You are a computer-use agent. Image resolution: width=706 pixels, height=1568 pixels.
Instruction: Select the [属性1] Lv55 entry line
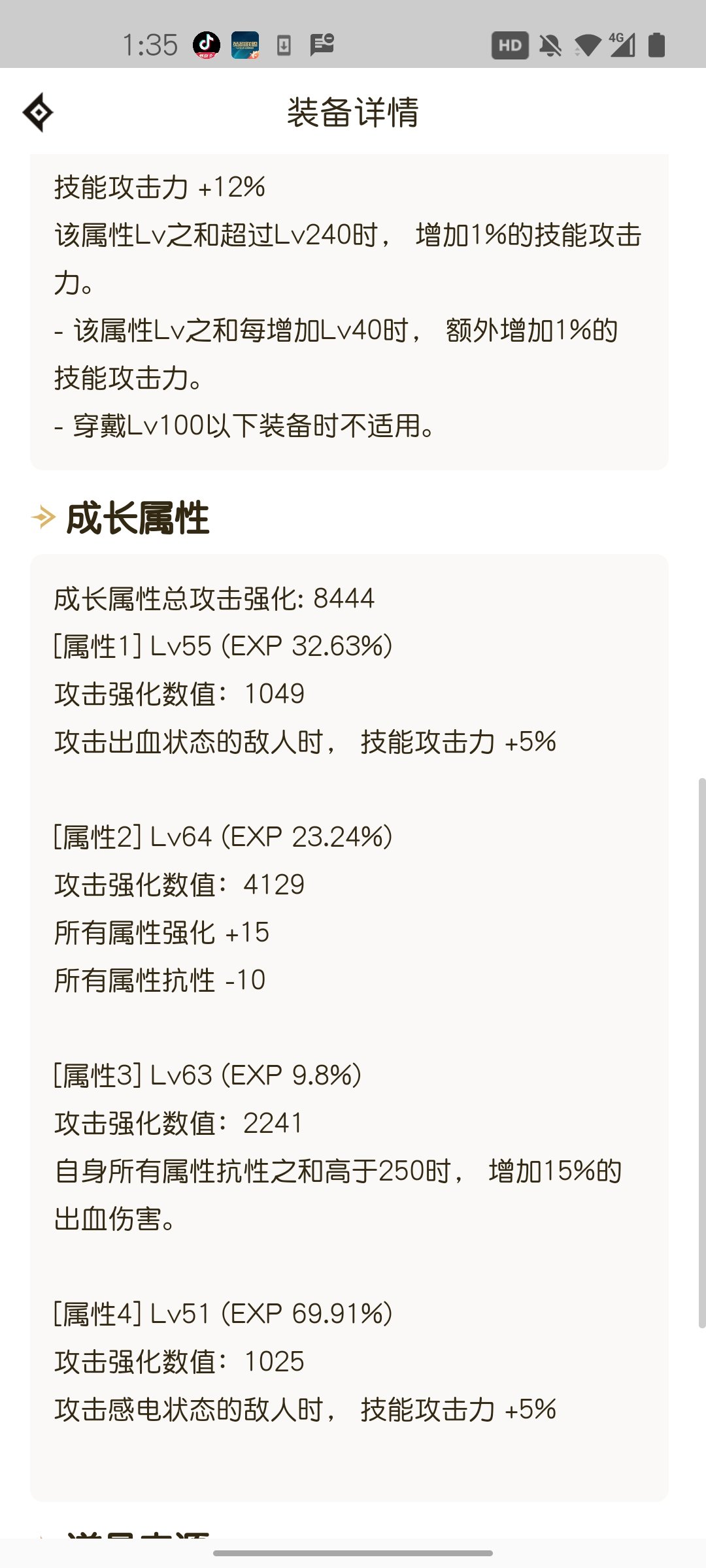(223, 646)
